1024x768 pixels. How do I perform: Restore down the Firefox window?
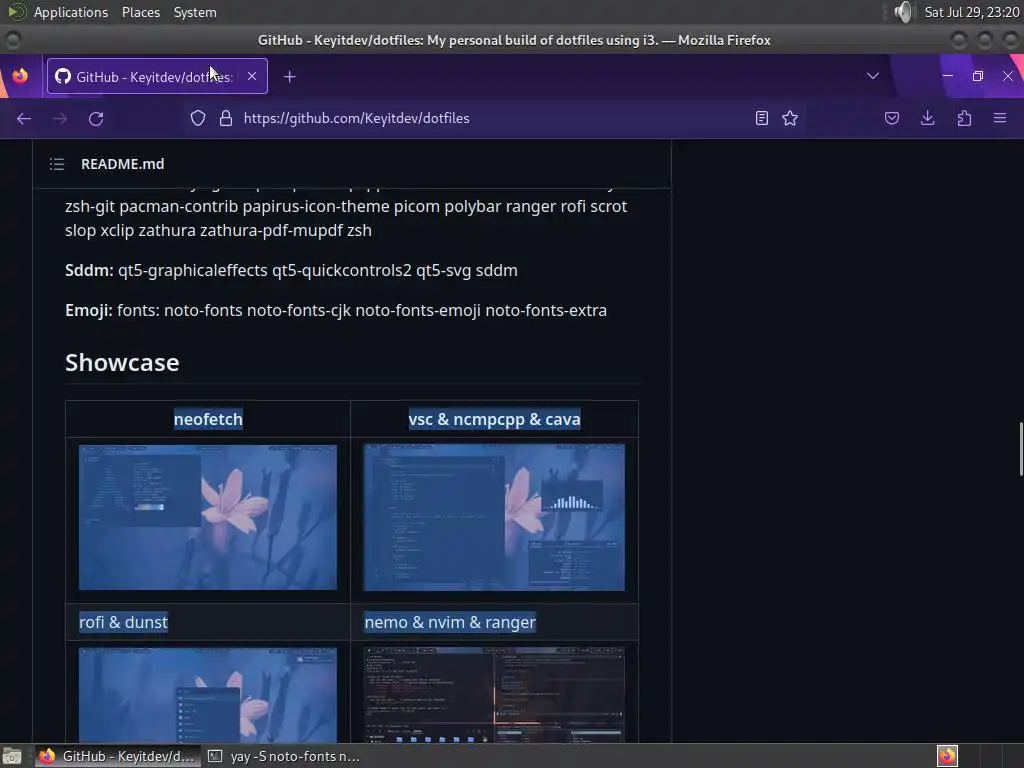coord(978,76)
